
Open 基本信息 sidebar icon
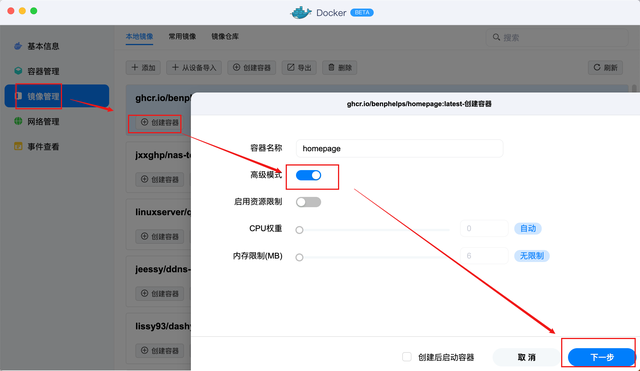tap(18, 46)
